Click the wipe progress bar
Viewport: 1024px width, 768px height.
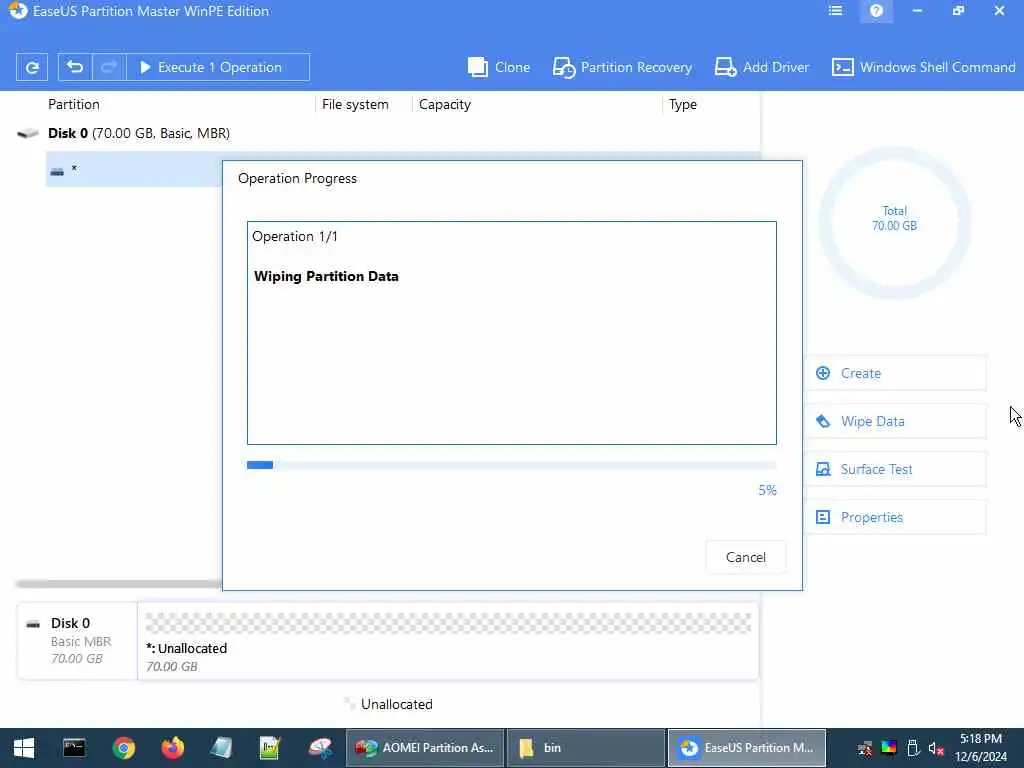pyautogui.click(x=511, y=465)
